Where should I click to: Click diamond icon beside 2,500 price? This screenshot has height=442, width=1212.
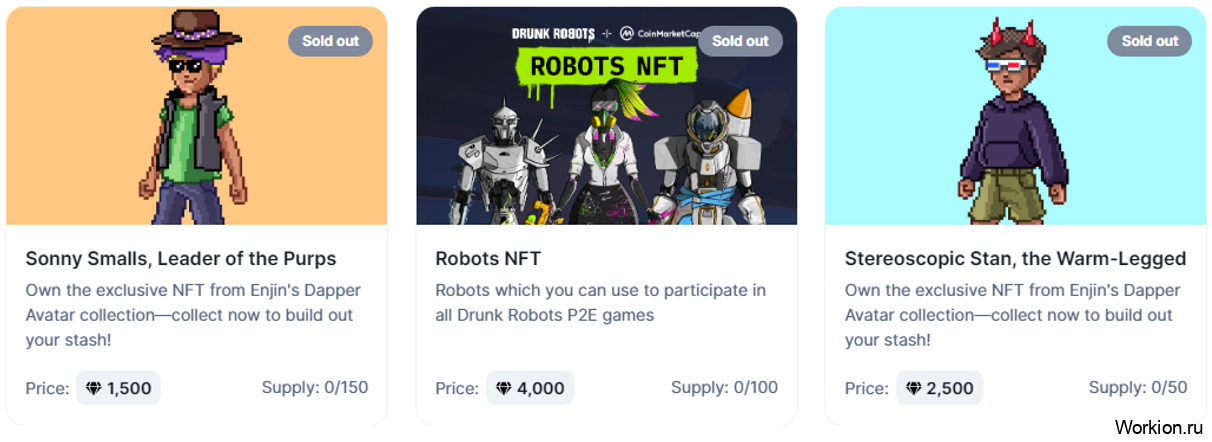pyautogui.click(x=914, y=389)
